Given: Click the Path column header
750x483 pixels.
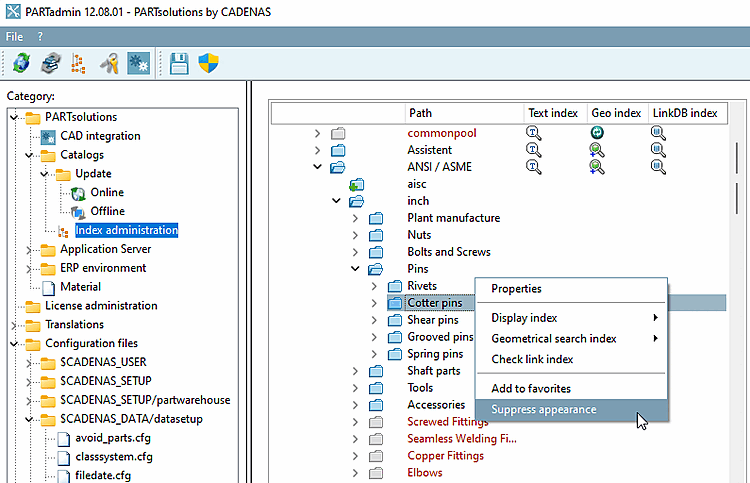Looking at the screenshot, I should (464, 113).
